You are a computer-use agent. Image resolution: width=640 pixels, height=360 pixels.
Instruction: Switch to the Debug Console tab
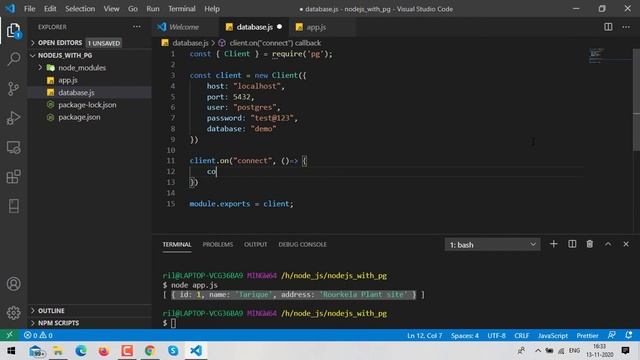pyautogui.click(x=302, y=244)
